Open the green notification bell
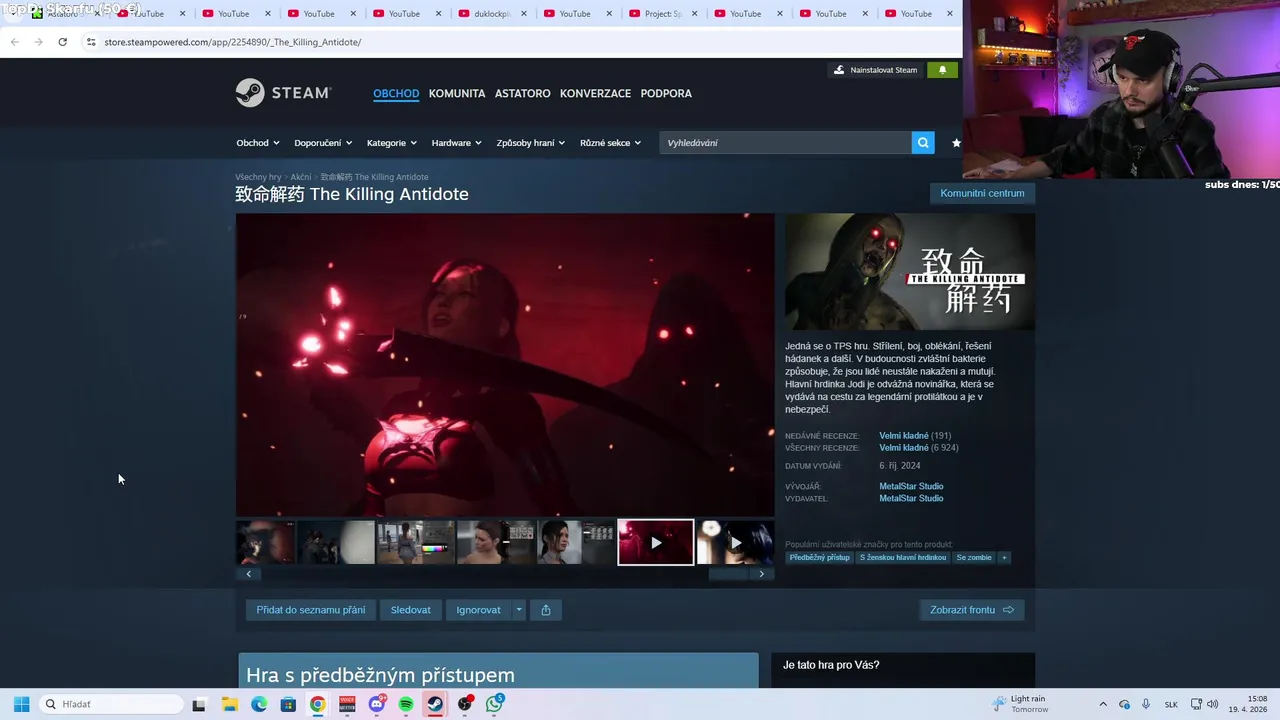Screen dimensions: 1280x720 (x=942, y=70)
